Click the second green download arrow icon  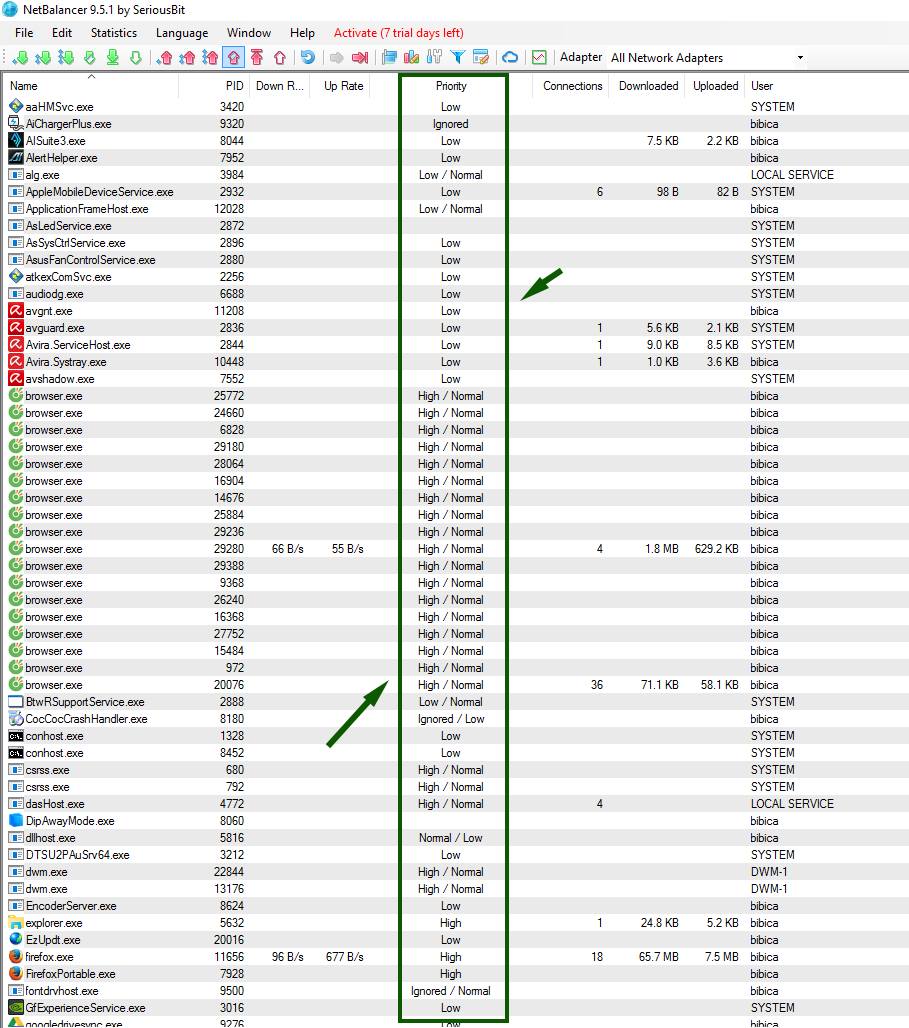(43, 58)
